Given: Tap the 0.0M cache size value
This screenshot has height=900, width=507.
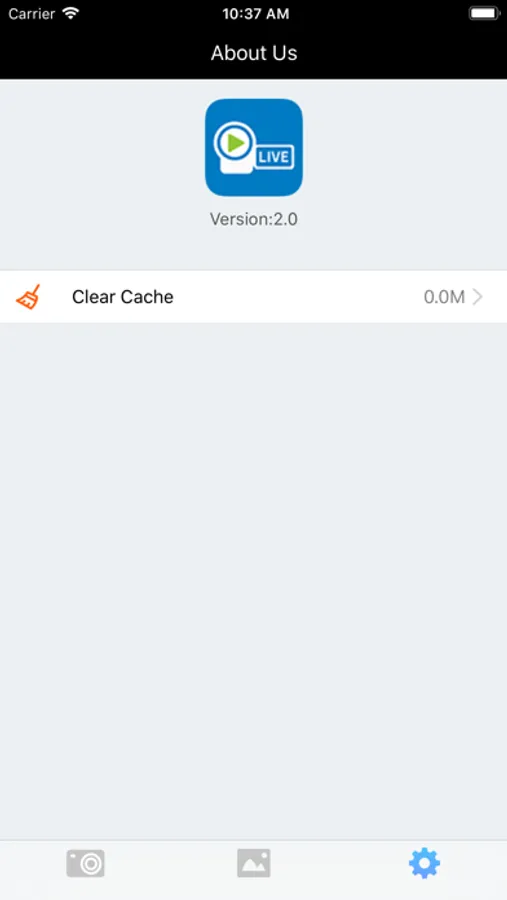Looking at the screenshot, I should (x=444, y=297).
